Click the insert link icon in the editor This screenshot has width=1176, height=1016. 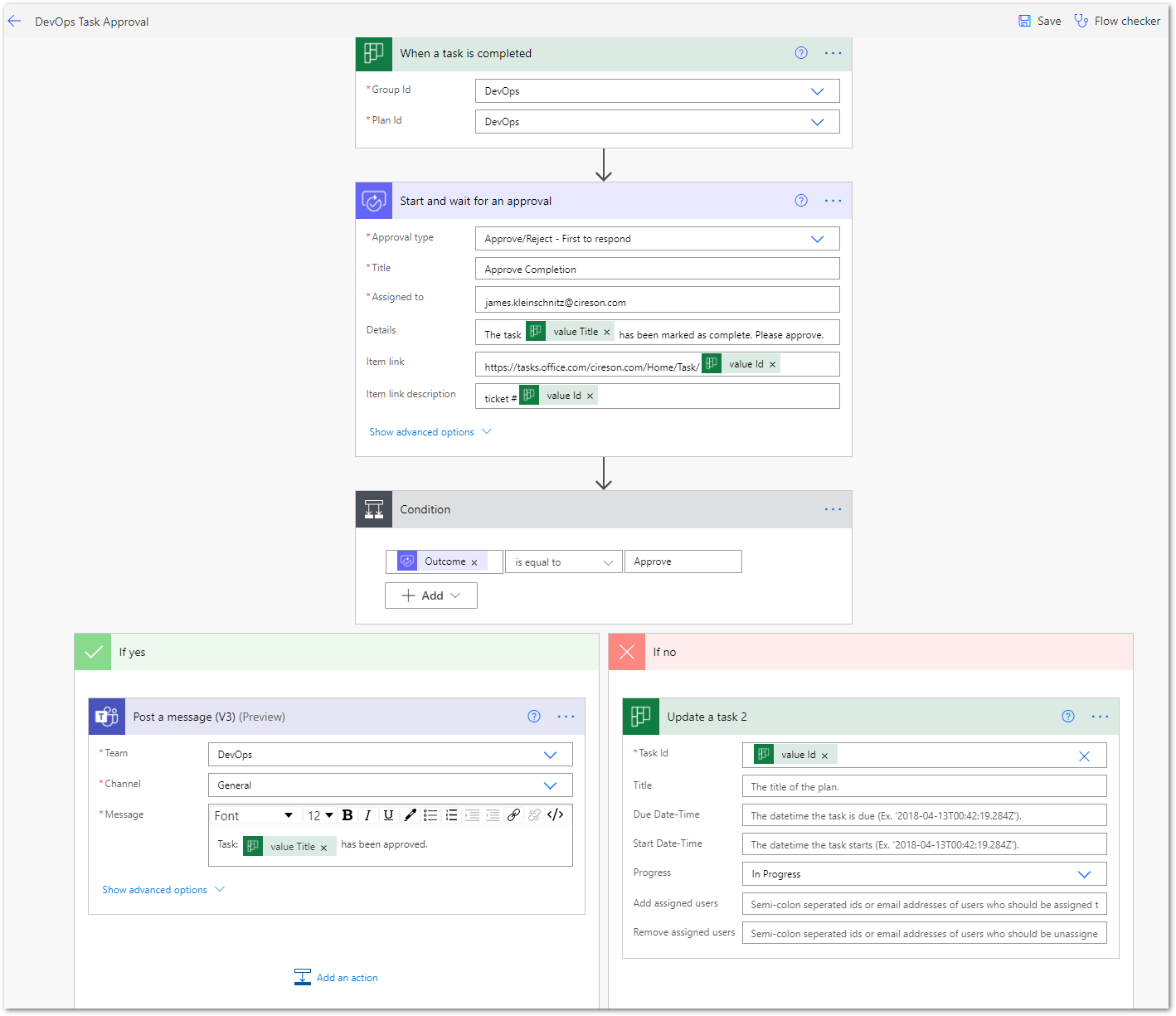pyautogui.click(x=513, y=814)
